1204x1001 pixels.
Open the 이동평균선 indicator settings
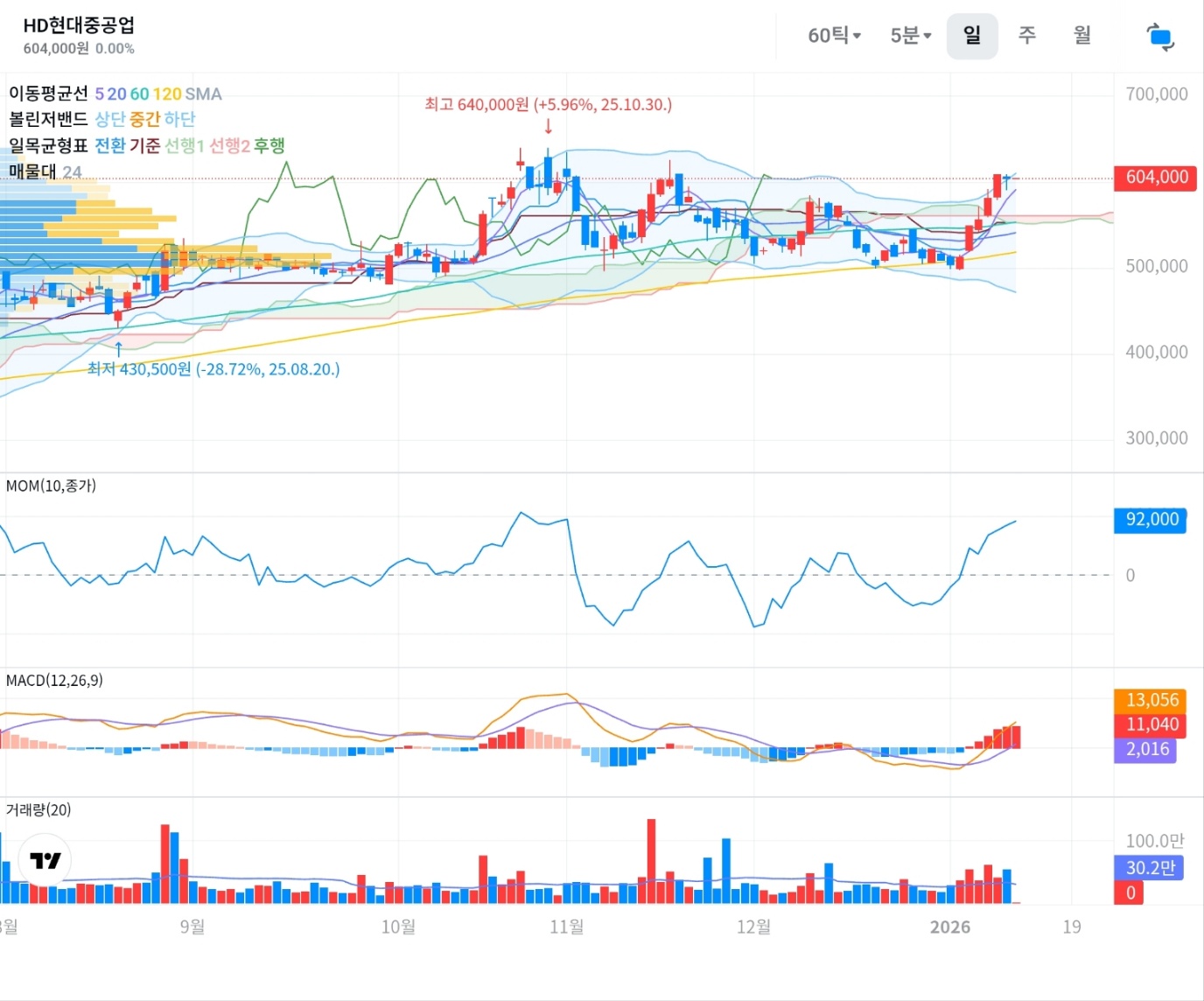48,94
